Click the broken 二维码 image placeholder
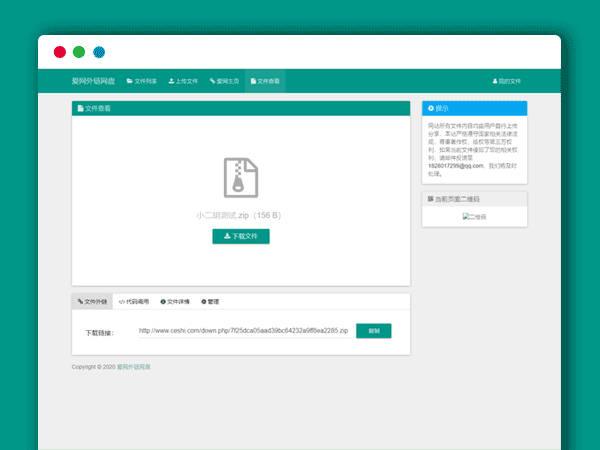The height and width of the screenshot is (450, 600). [x=473, y=216]
